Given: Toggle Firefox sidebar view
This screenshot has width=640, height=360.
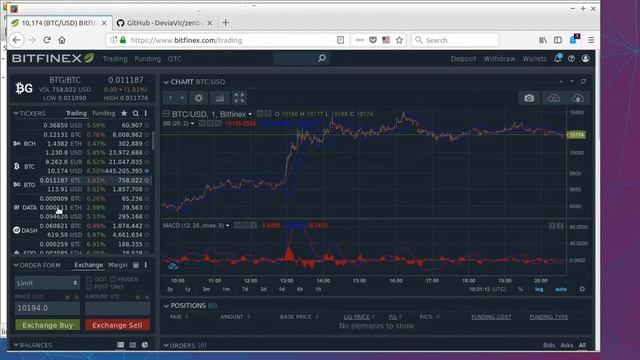Looking at the screenshot, I should [x=558, y=40].
